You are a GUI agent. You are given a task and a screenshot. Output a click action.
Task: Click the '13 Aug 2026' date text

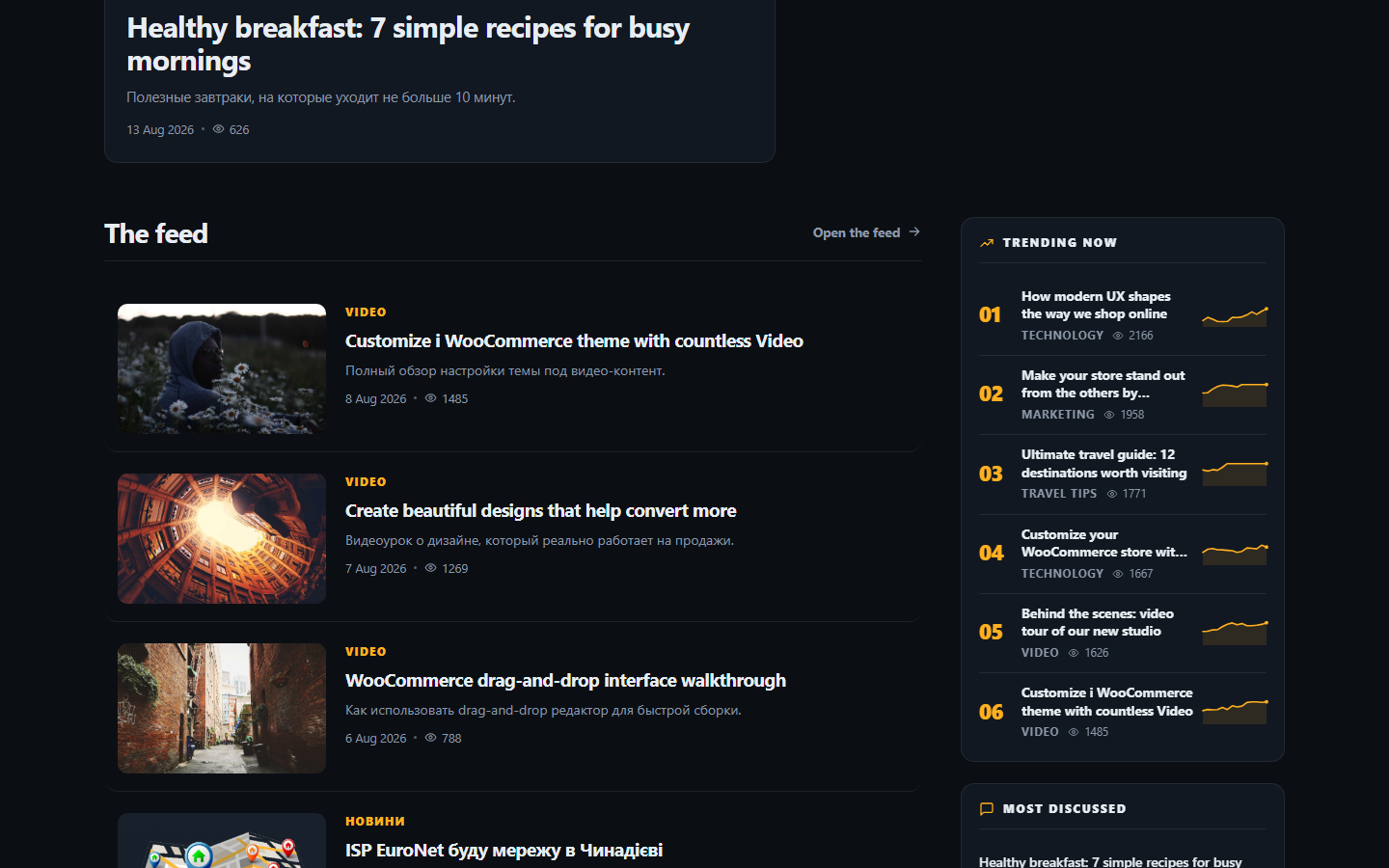click(160, 129)
